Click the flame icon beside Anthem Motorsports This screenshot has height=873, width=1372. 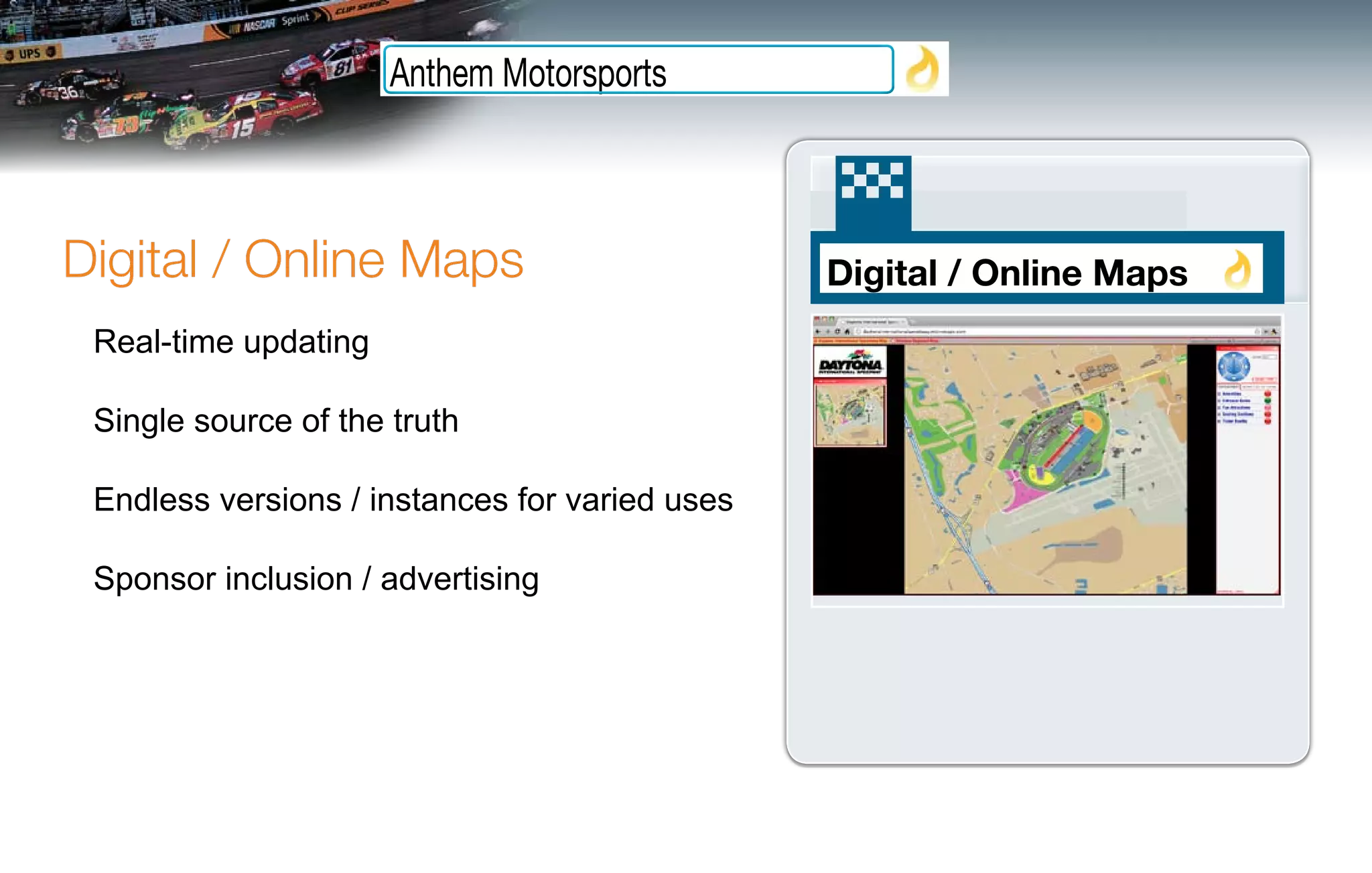pyautogui.click(x=922, y=68)
